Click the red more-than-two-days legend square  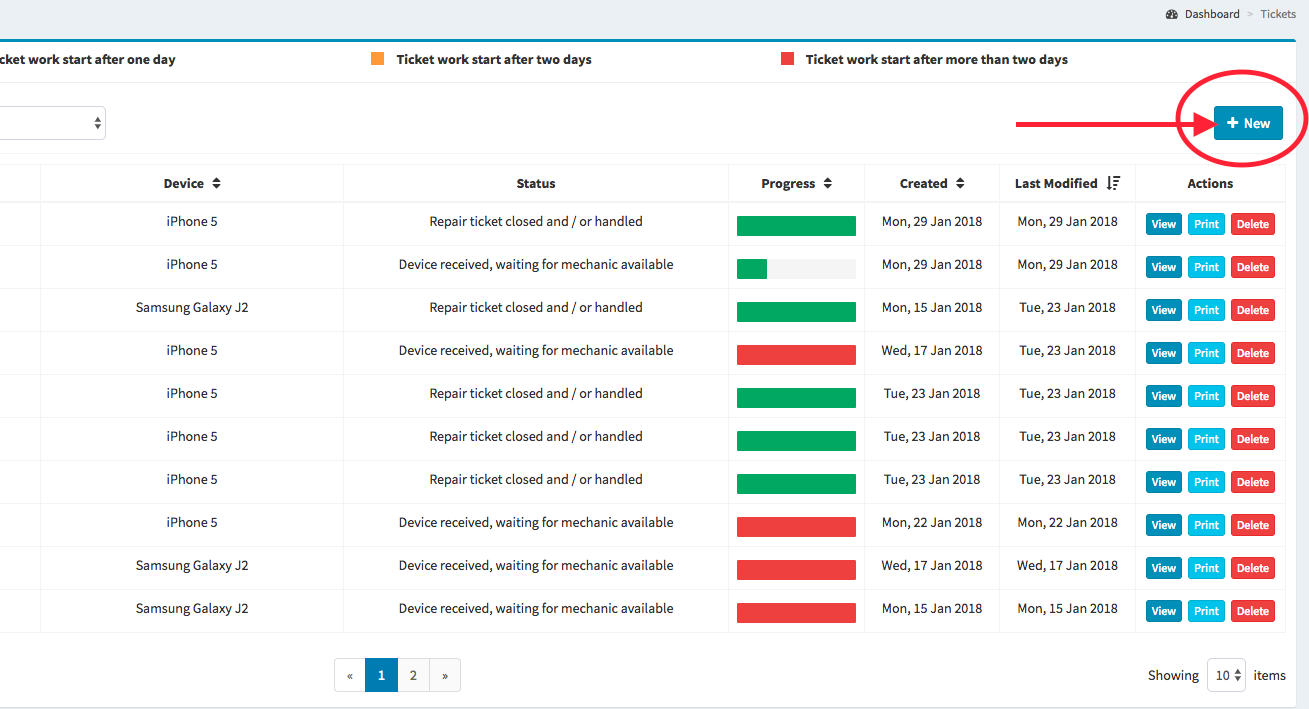[x=787, y=59]
